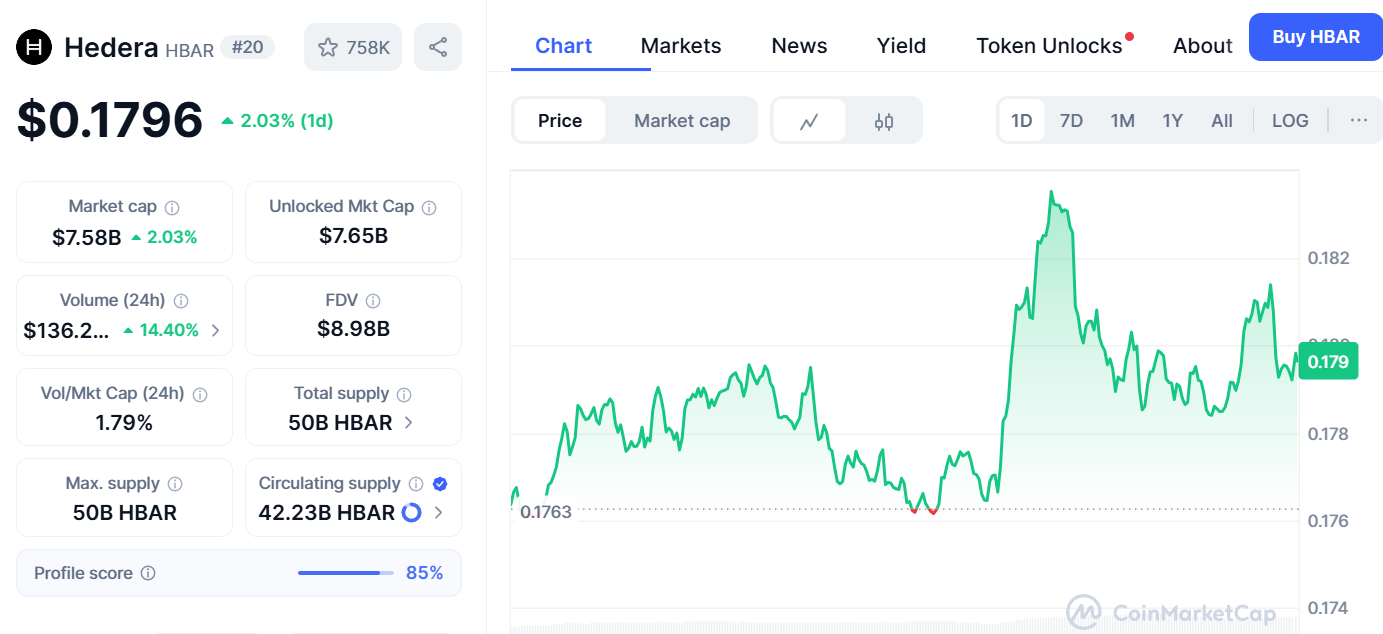The height and width of the screenshot is (634, 1383).
Task: Click the 1.79% Vol/Mkt Cap value
Action: point(124,423)
